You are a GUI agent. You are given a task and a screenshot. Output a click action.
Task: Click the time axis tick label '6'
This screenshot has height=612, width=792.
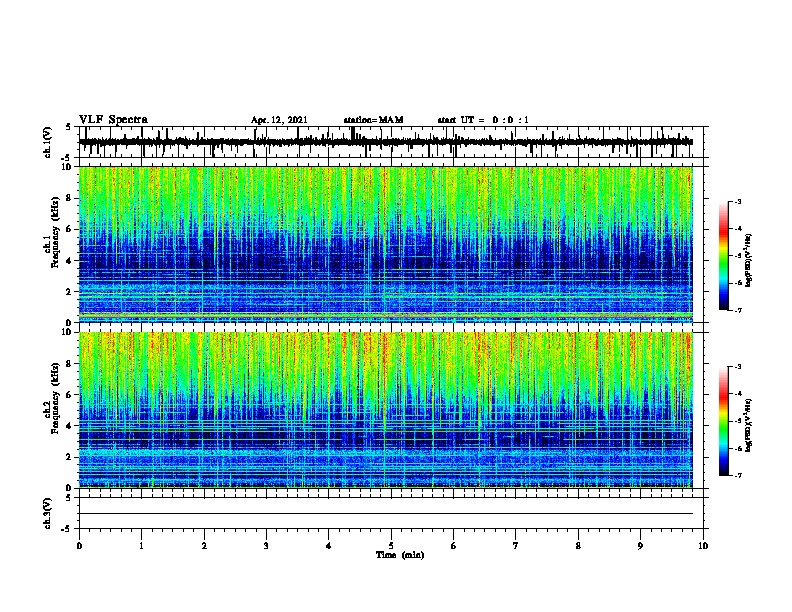(454, 546)
